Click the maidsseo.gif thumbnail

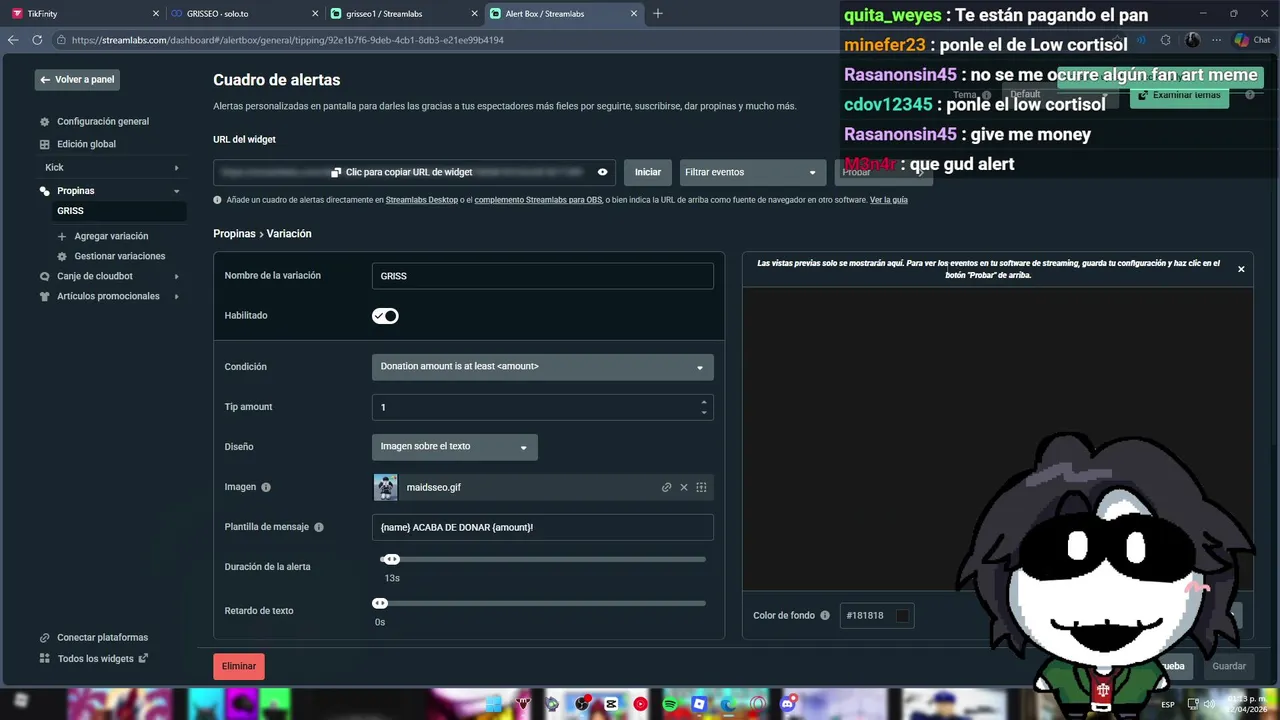click(x=386, y=487)
